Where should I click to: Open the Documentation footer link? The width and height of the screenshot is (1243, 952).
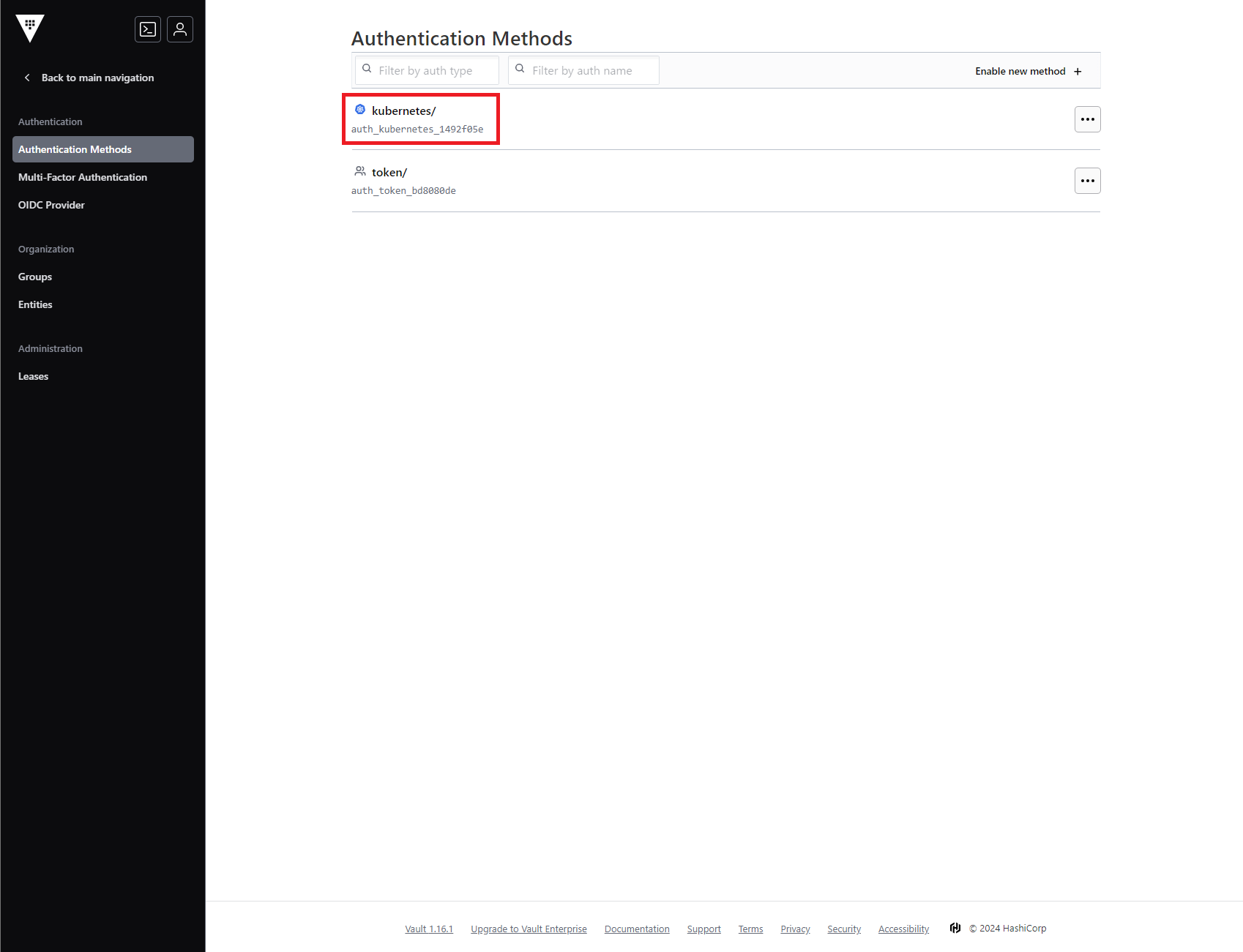[x=637, y=929]
